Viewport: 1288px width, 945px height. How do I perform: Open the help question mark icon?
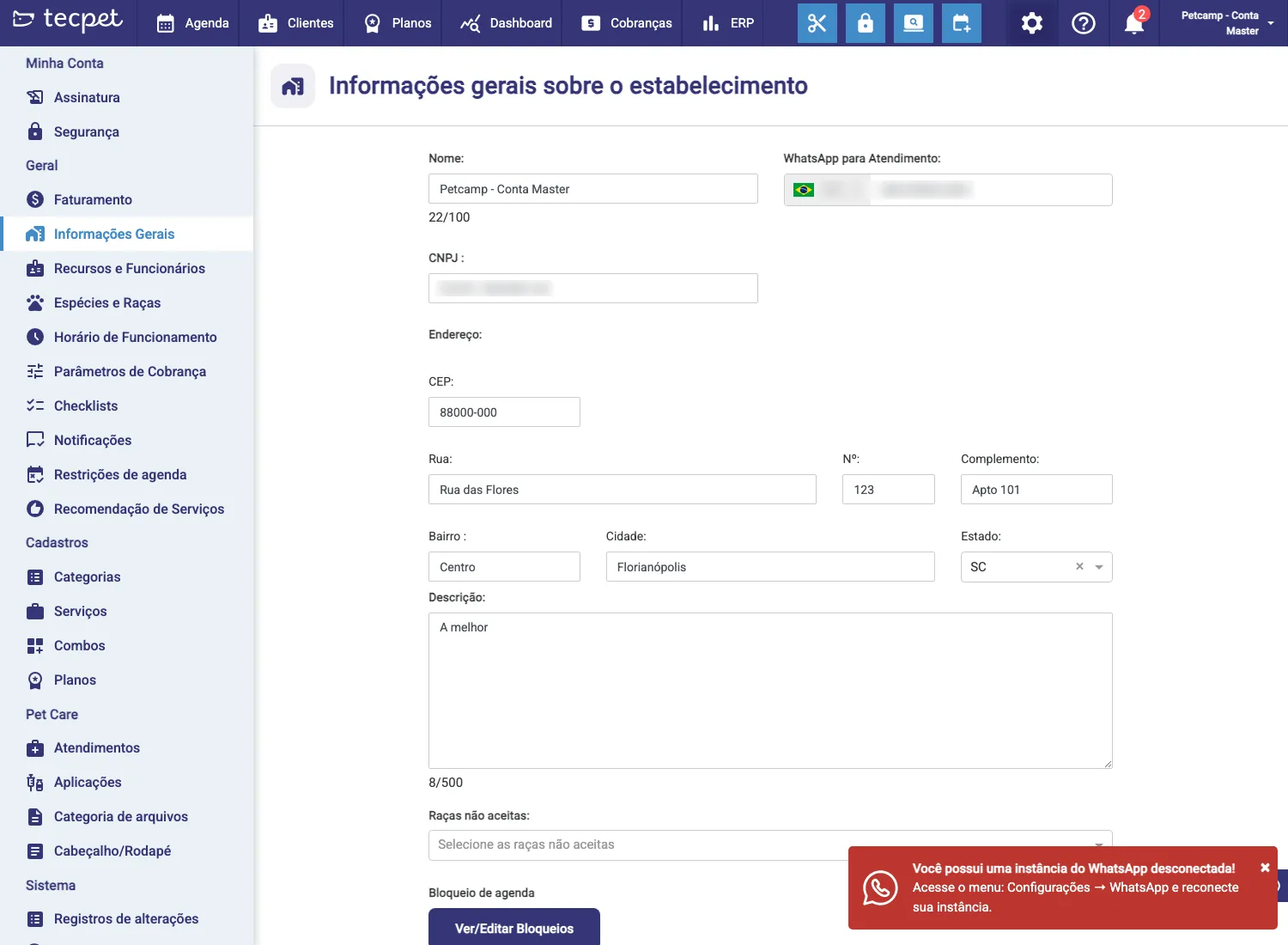[1084, 23]
